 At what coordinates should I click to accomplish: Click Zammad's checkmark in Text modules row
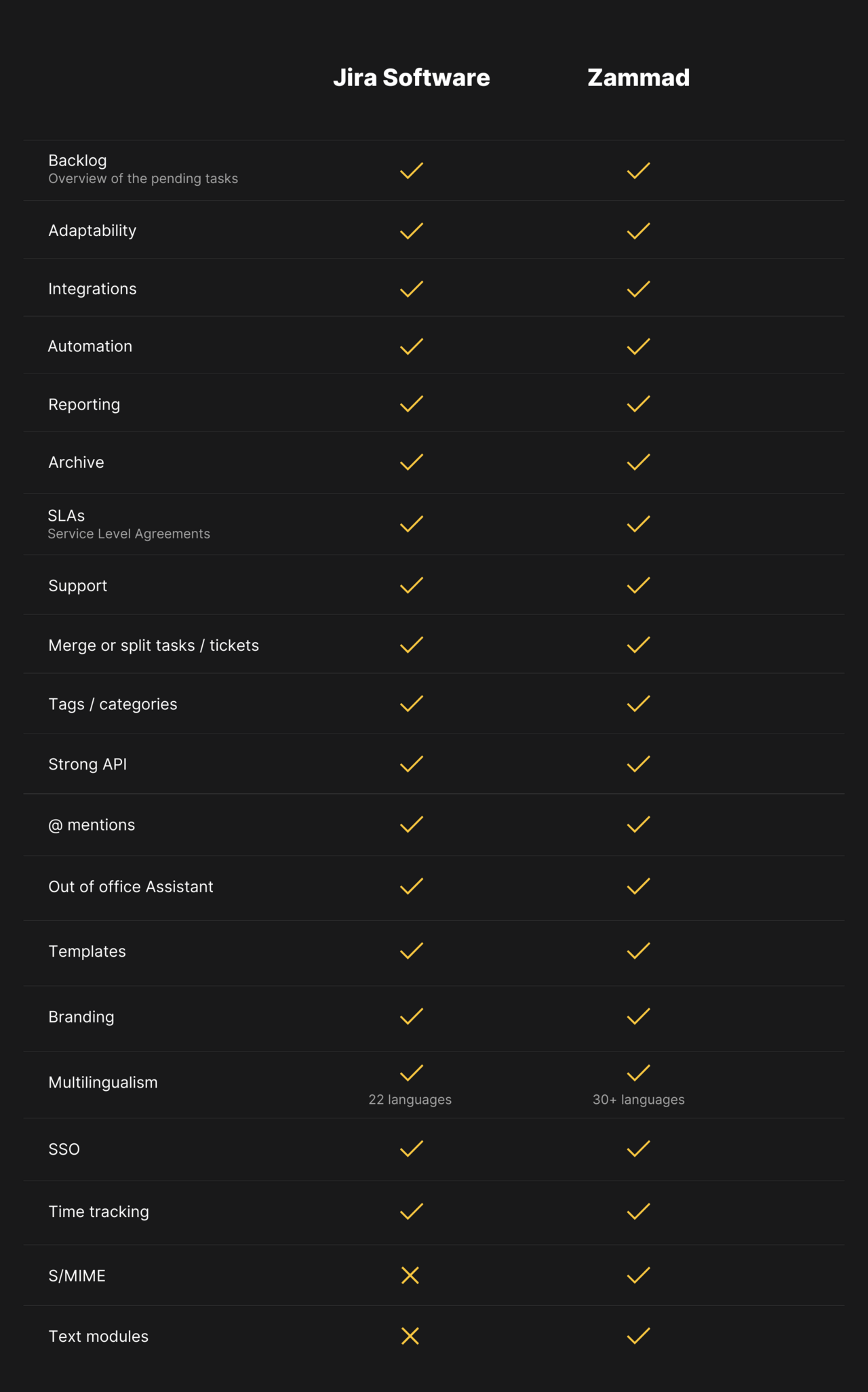638,1336
